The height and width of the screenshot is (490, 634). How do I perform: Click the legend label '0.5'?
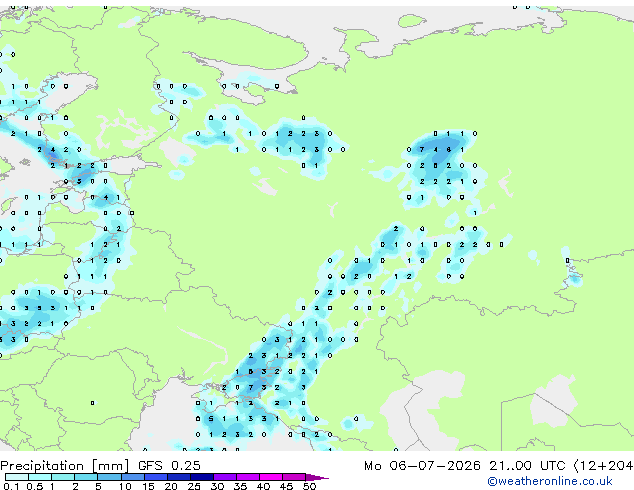(35, 486)
